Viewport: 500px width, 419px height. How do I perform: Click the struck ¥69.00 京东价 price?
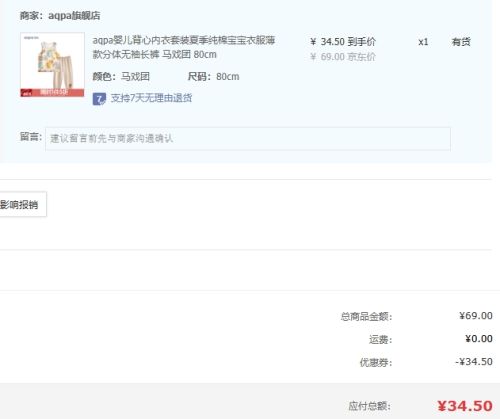pos(343,57)
